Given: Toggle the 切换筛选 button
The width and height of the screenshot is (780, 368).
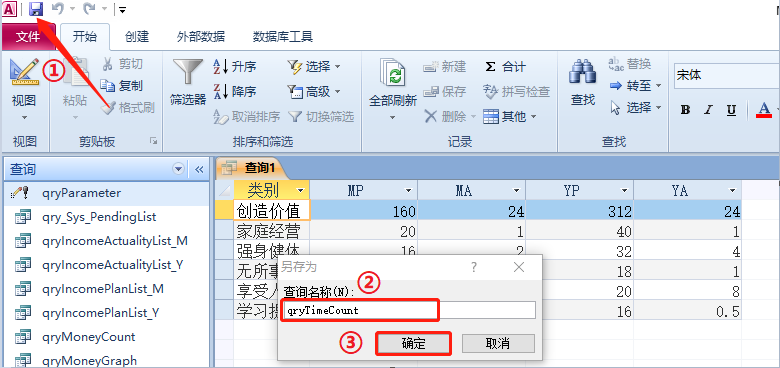Looking at the screenshot, I should coord(321,117).
